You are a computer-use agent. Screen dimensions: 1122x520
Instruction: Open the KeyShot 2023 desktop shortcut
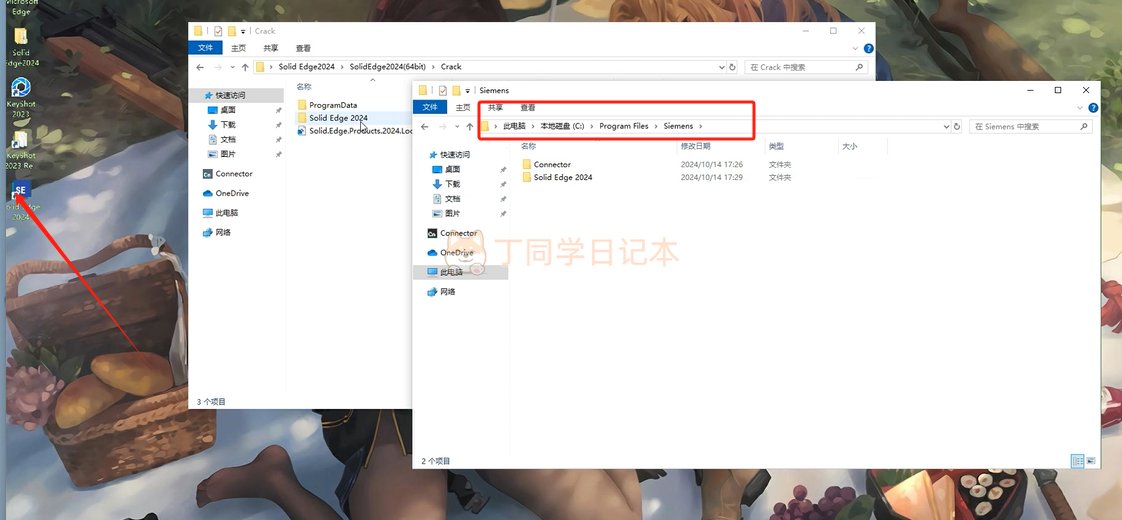pos(21,97)
